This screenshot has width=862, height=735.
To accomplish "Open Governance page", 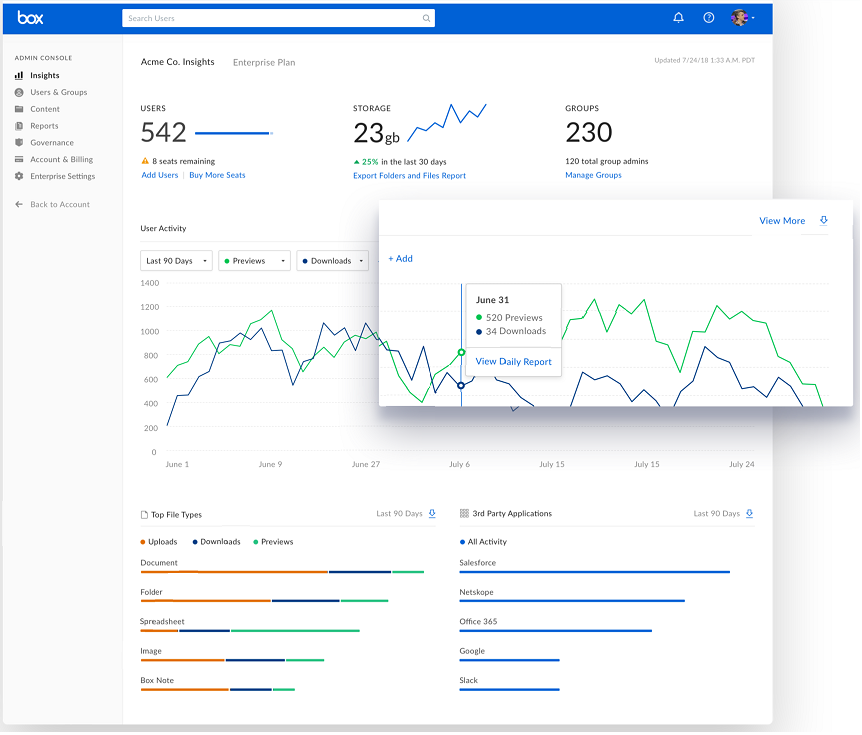I will (x=52, y=142).
